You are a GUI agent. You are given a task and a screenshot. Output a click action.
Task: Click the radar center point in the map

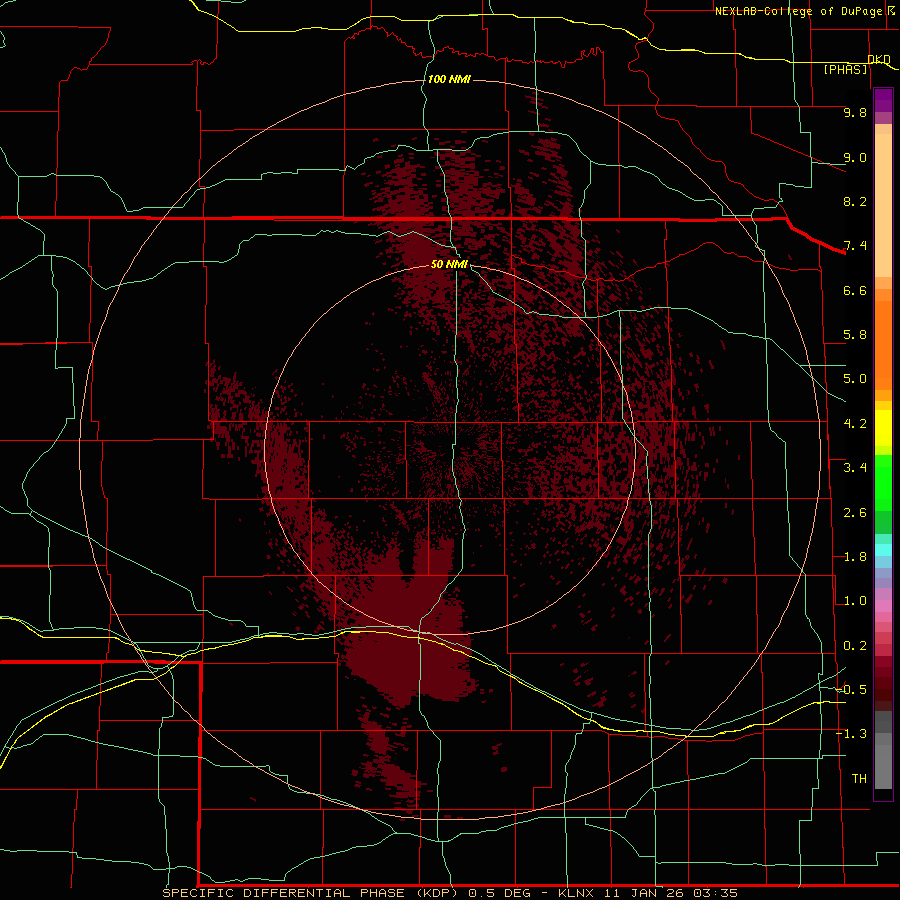[x=450, y=451]
